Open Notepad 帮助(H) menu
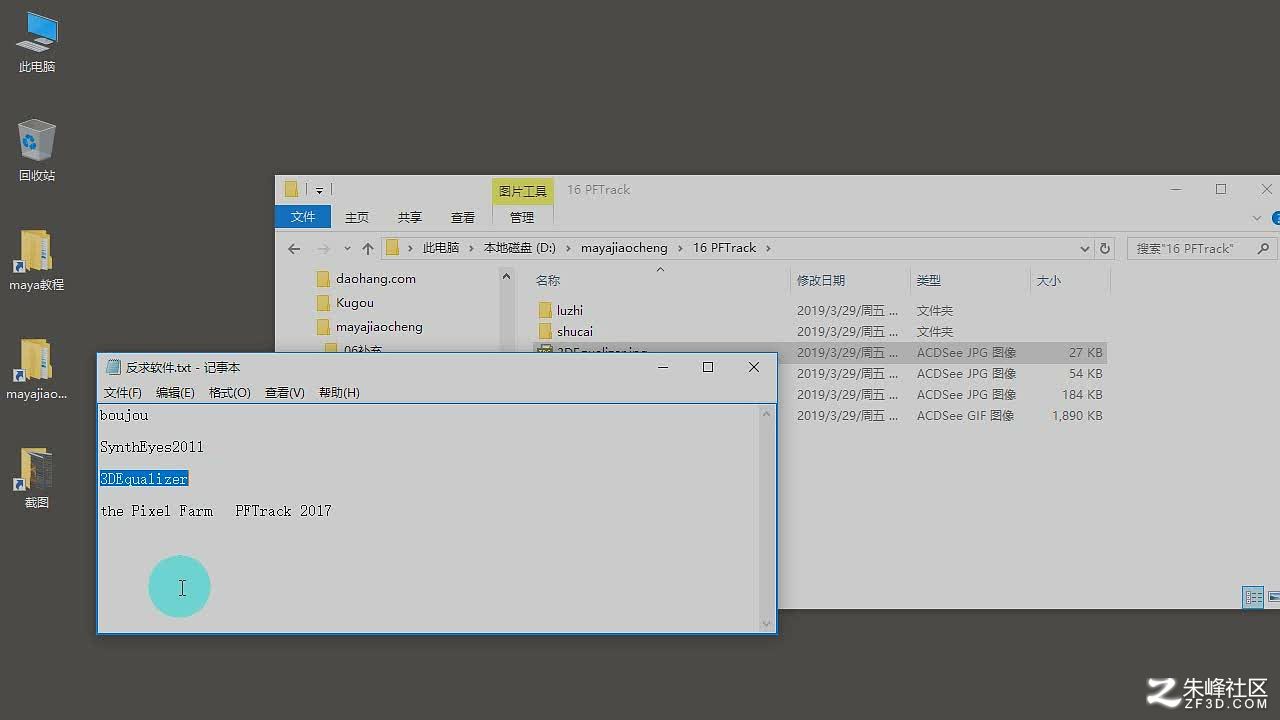 pyautogui.click(x=339, y=393)
